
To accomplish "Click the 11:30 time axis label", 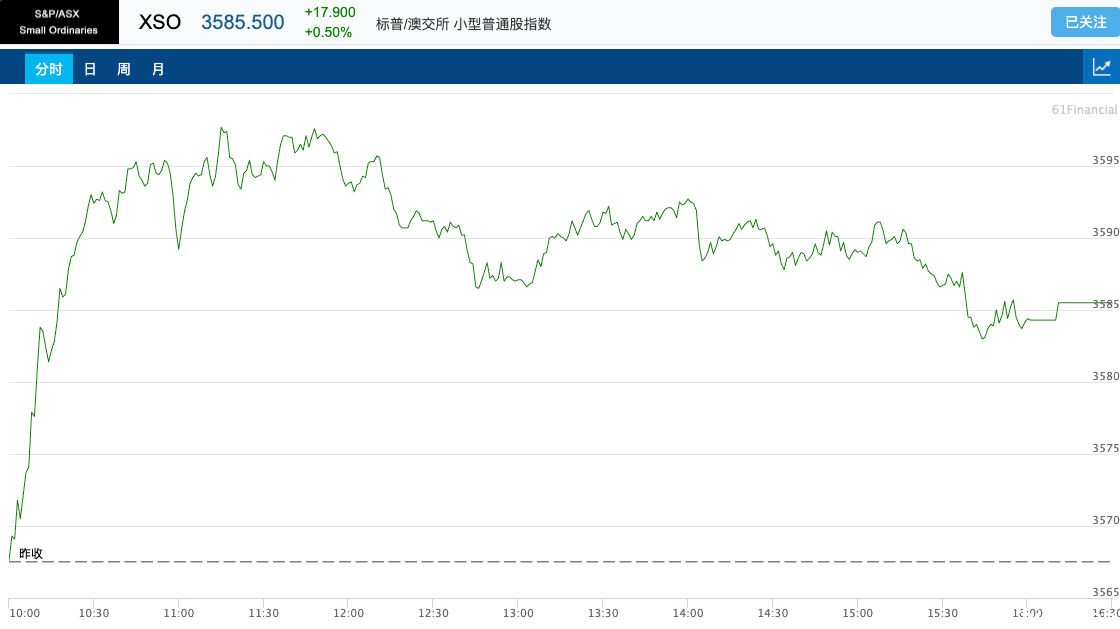I will (264, 613).
